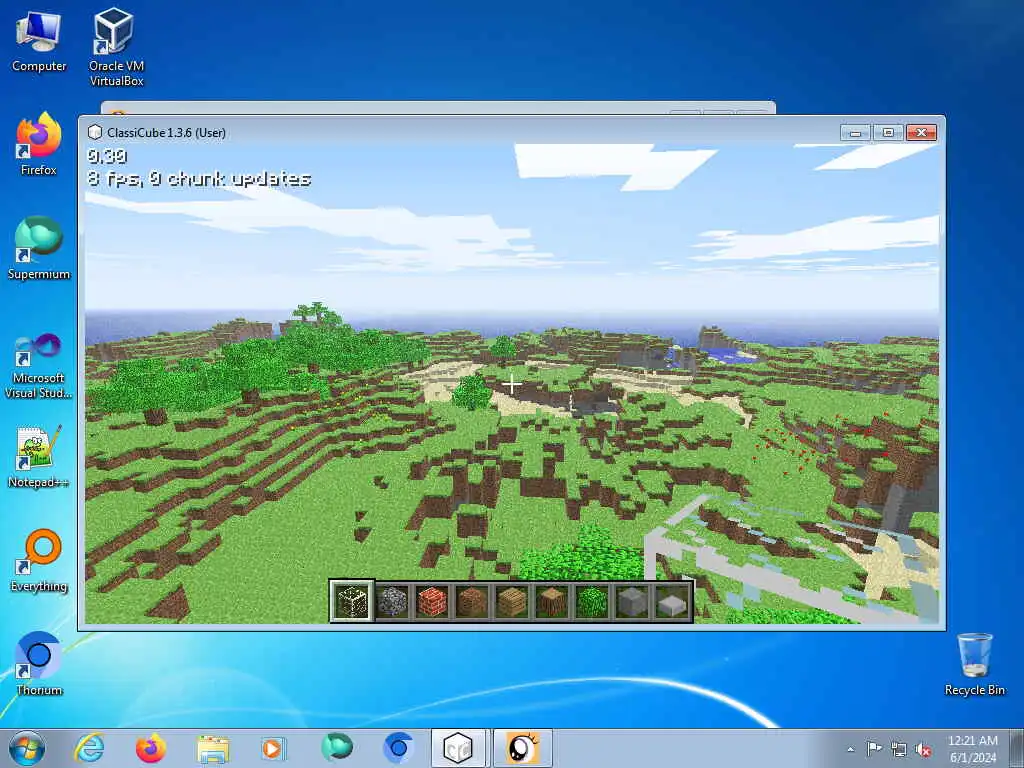
Task: Select the red brick block in hotbar
Action: point(432,601)
